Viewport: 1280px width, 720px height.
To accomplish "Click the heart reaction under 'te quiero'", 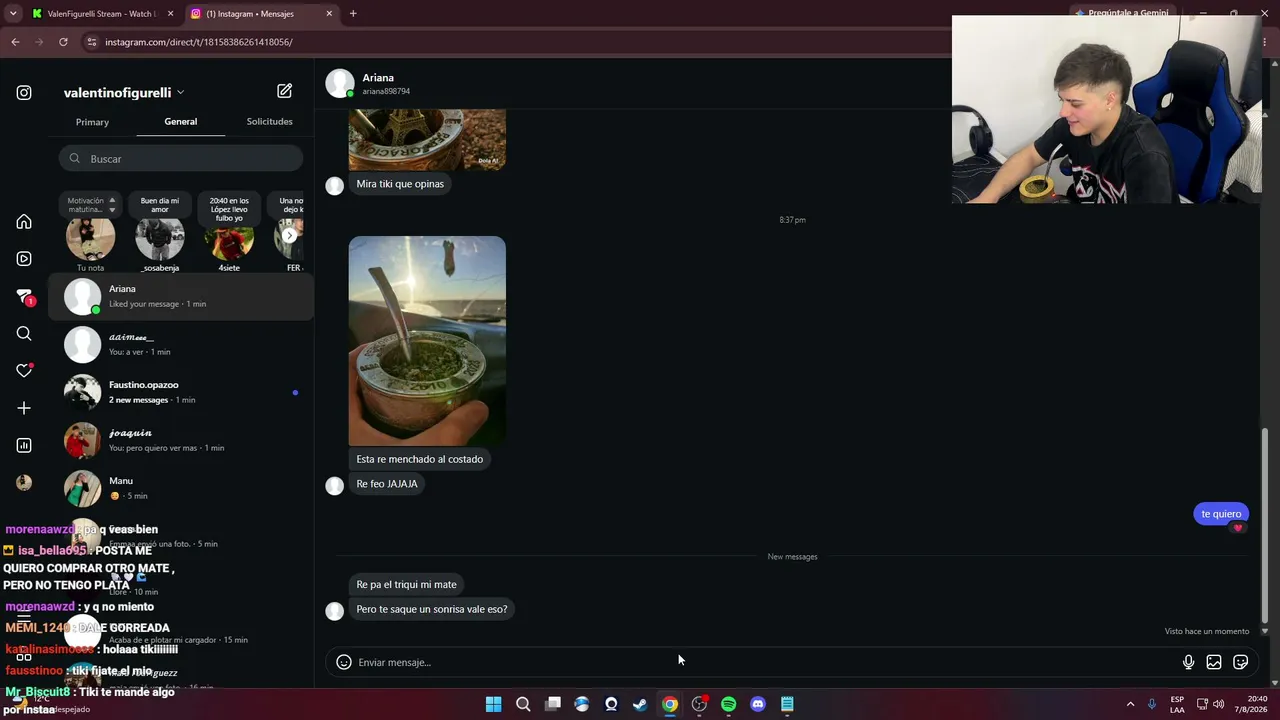I will (1238, 528).
